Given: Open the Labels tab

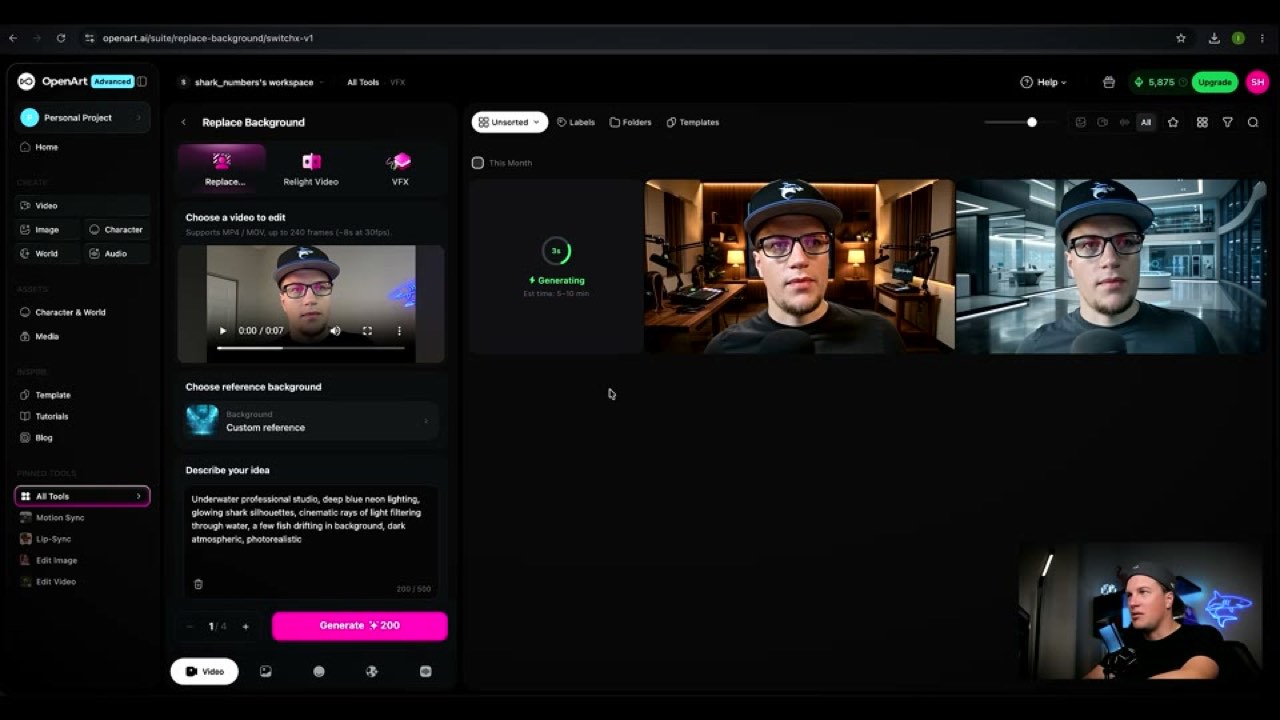Looking at the screenshot, I should pos(575,122).
